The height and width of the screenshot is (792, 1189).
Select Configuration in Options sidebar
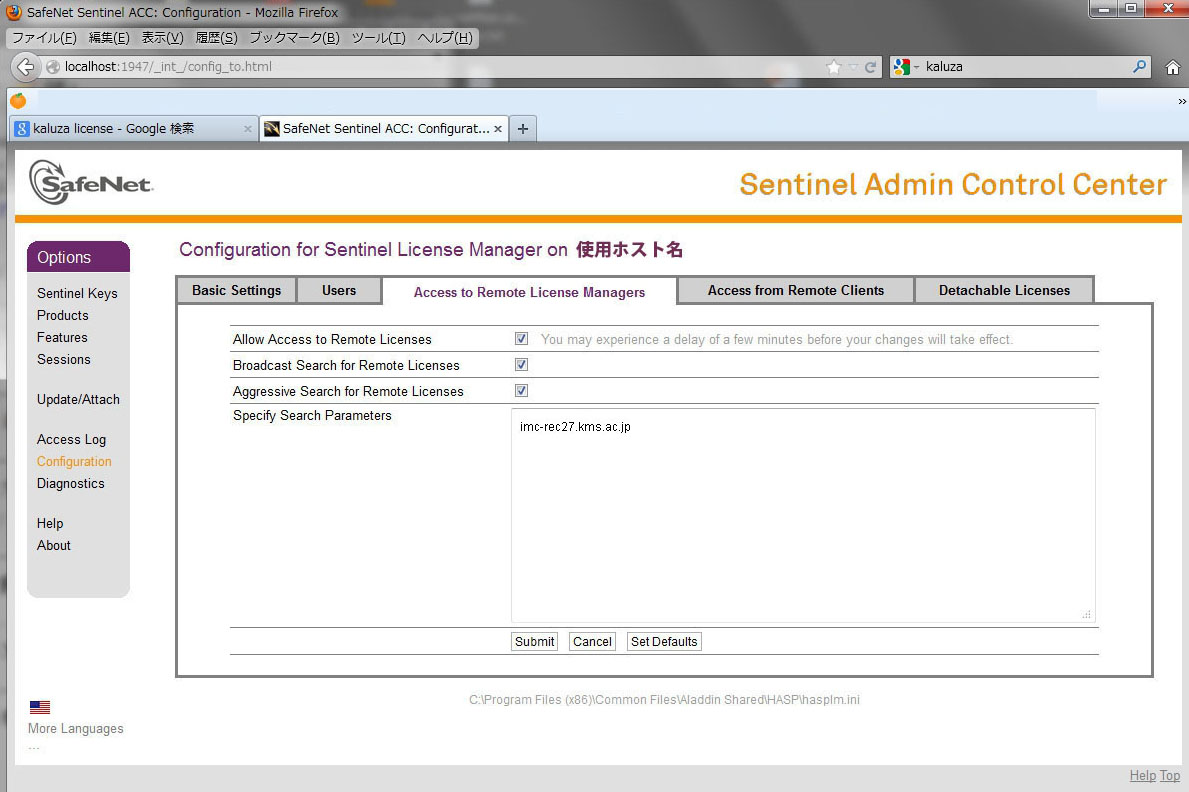pos(74,462)
